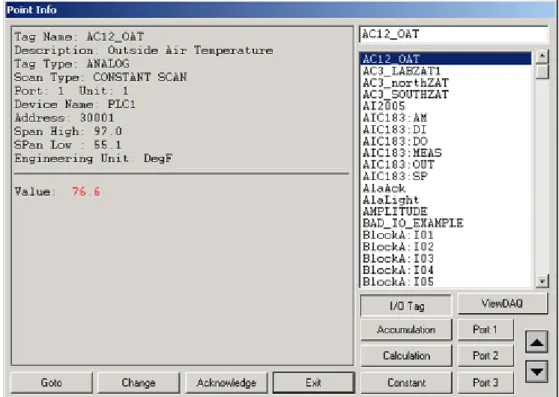Click the Description Outside Air Temperature line
The width and height of the screenshot is (559, 397).
pos(144,50)
